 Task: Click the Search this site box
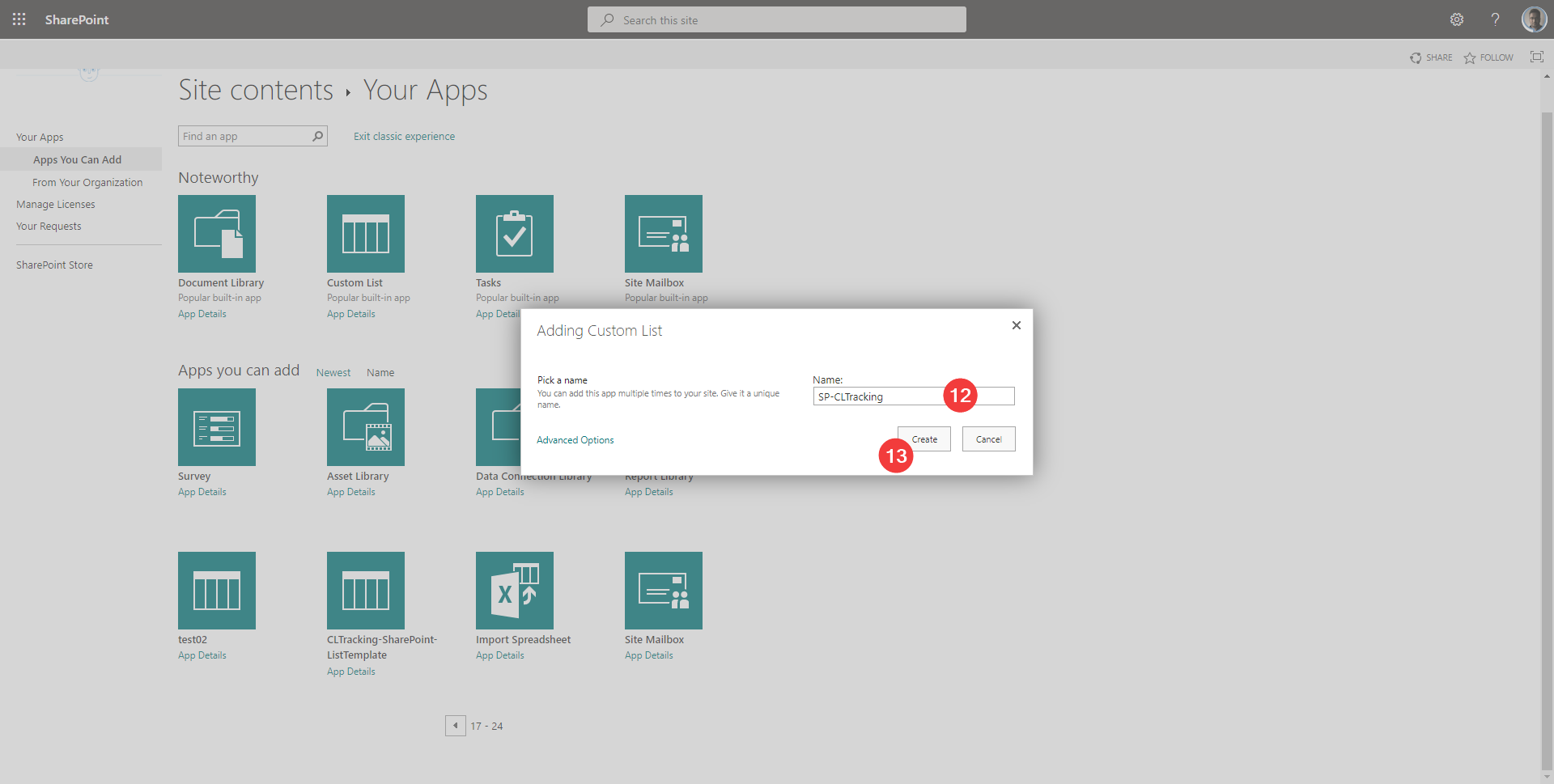(777, 19)
